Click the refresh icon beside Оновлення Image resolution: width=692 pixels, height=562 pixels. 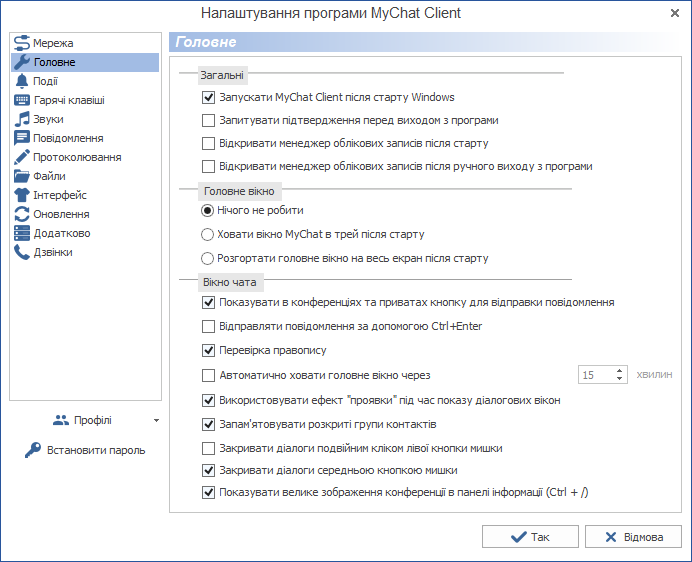[x=22, y=214]
